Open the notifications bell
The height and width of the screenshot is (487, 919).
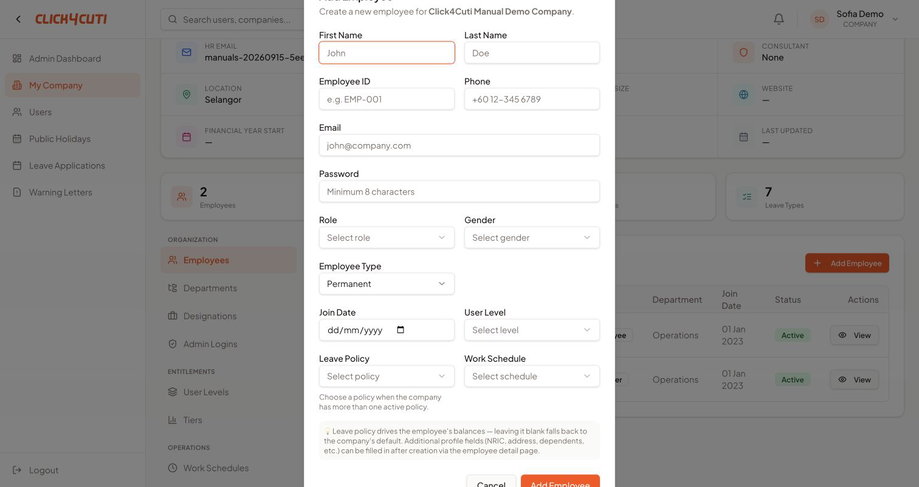tap(778, 19)
